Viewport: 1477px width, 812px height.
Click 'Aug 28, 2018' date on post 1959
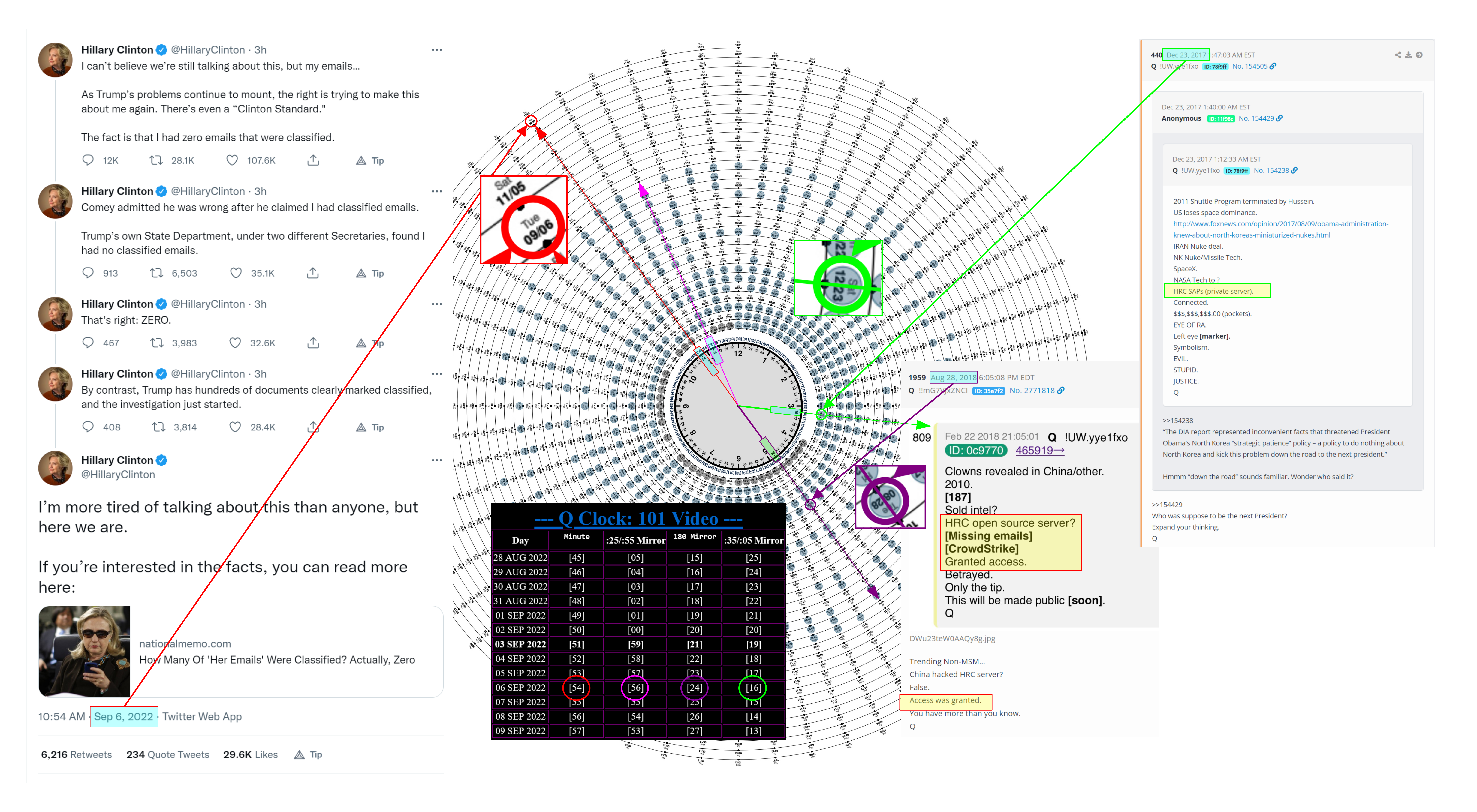954,378
